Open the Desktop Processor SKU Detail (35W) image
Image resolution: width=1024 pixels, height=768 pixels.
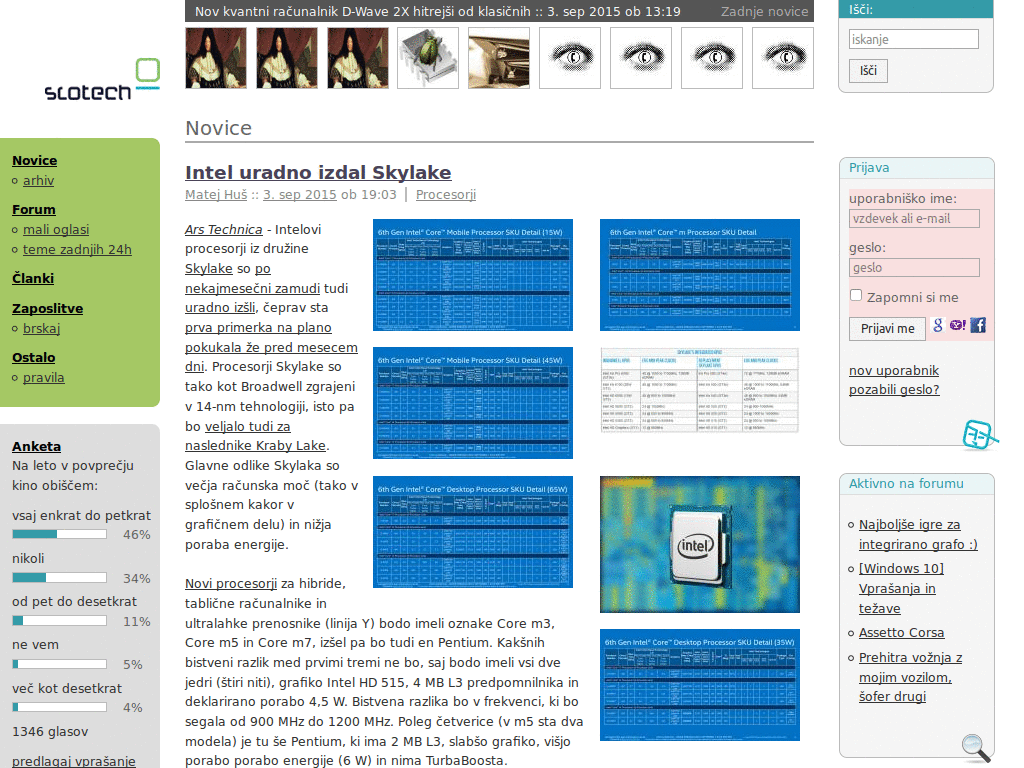point(699,685)
